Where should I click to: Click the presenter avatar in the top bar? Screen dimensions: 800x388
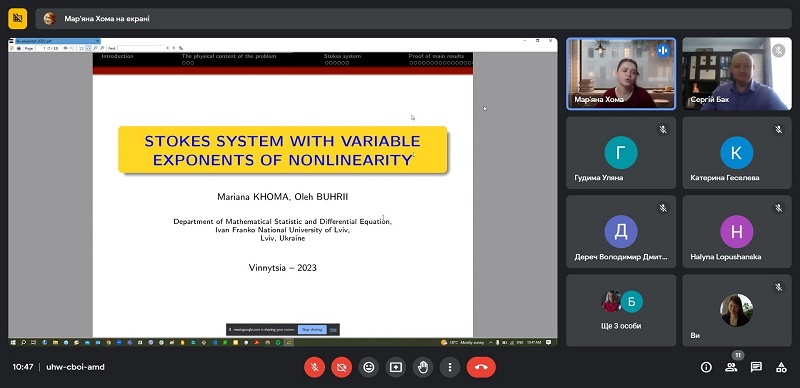click(x=49, y=19)
